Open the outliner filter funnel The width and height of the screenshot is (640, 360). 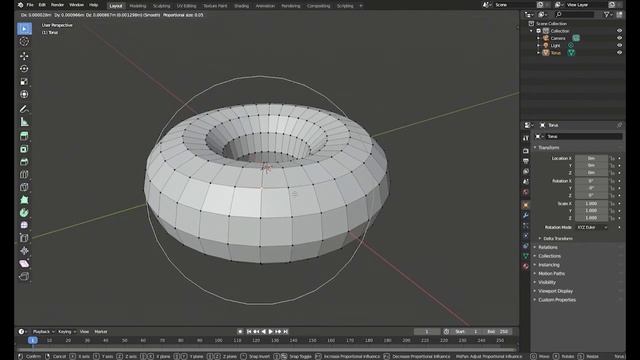(608, 15)
